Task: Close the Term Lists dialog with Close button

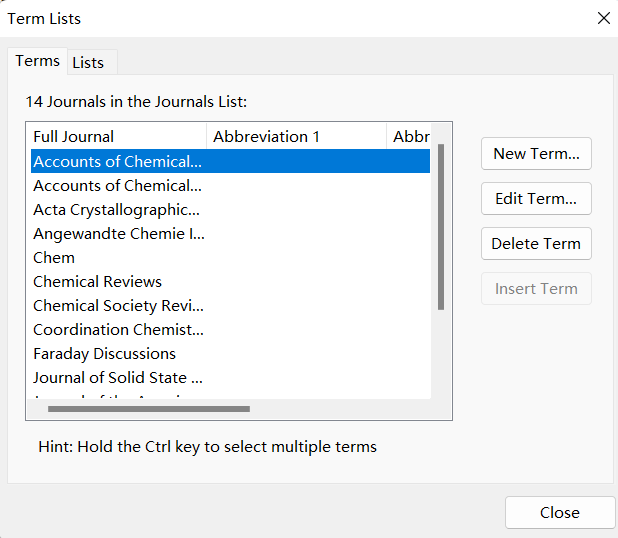Action: click(x=560, y=512)
